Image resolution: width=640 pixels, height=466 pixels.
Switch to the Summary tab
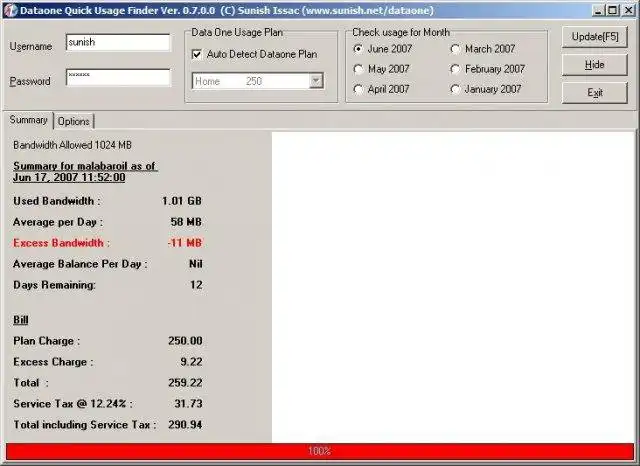tap(29, 120)
